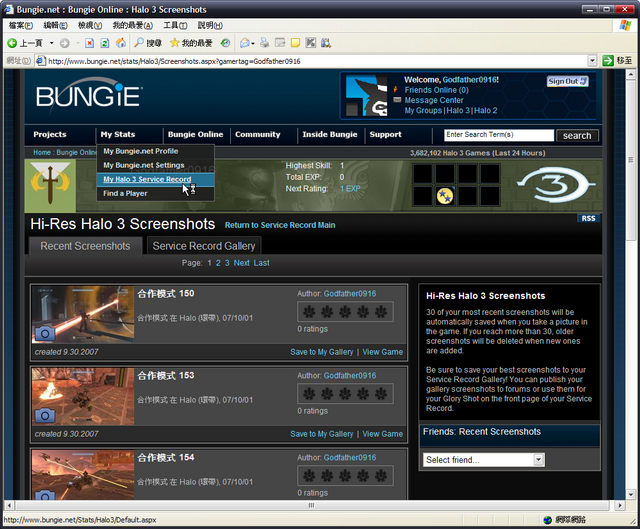Click View Game for 合作模式 153
Image resolution: width=640 pixels, height=529 pixels.
coord(382,434)
